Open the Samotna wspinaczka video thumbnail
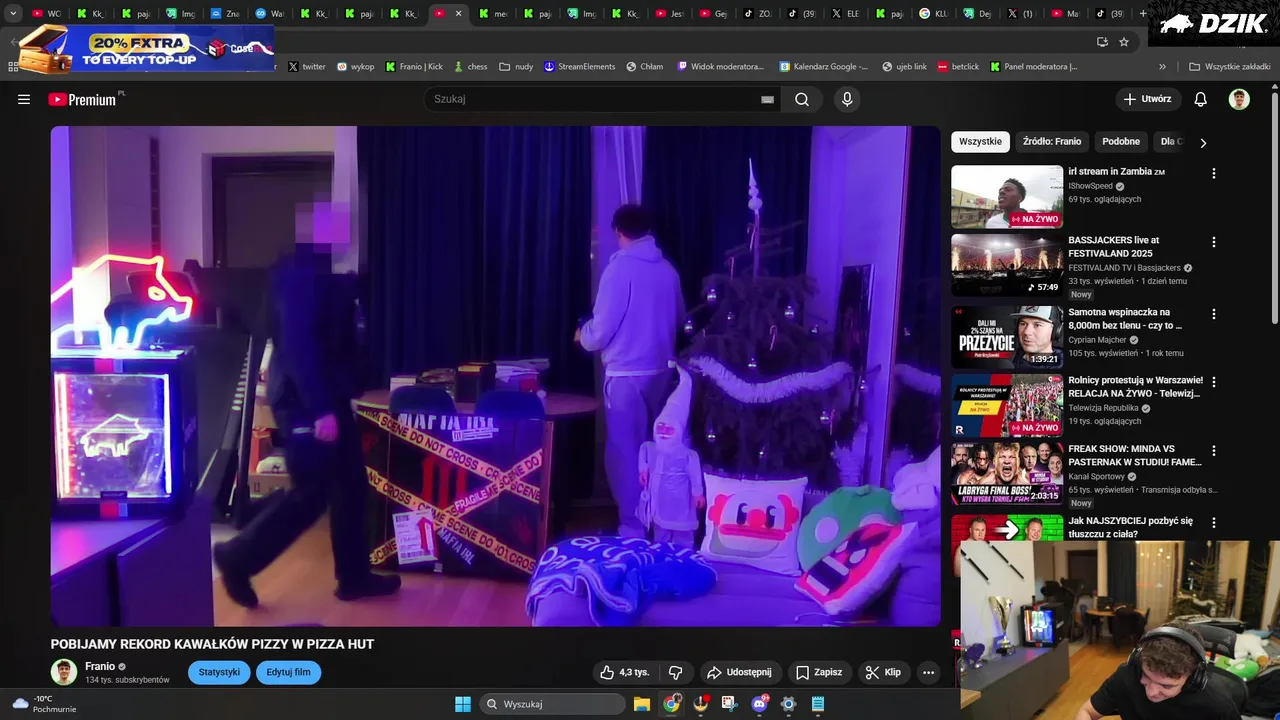1280x720 pixels. pyautogui.click(x=1007, y=337)
